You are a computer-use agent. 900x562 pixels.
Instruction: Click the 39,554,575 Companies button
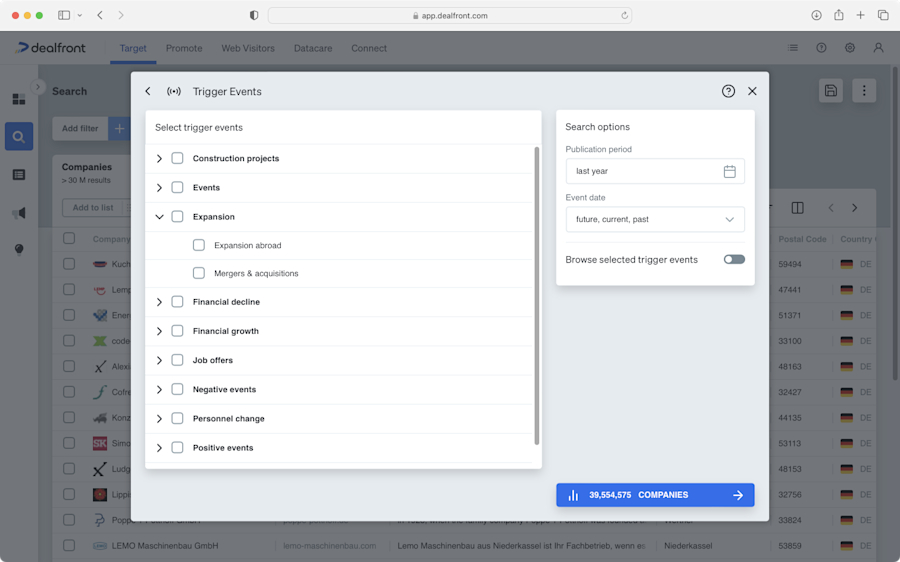(655, 495)
